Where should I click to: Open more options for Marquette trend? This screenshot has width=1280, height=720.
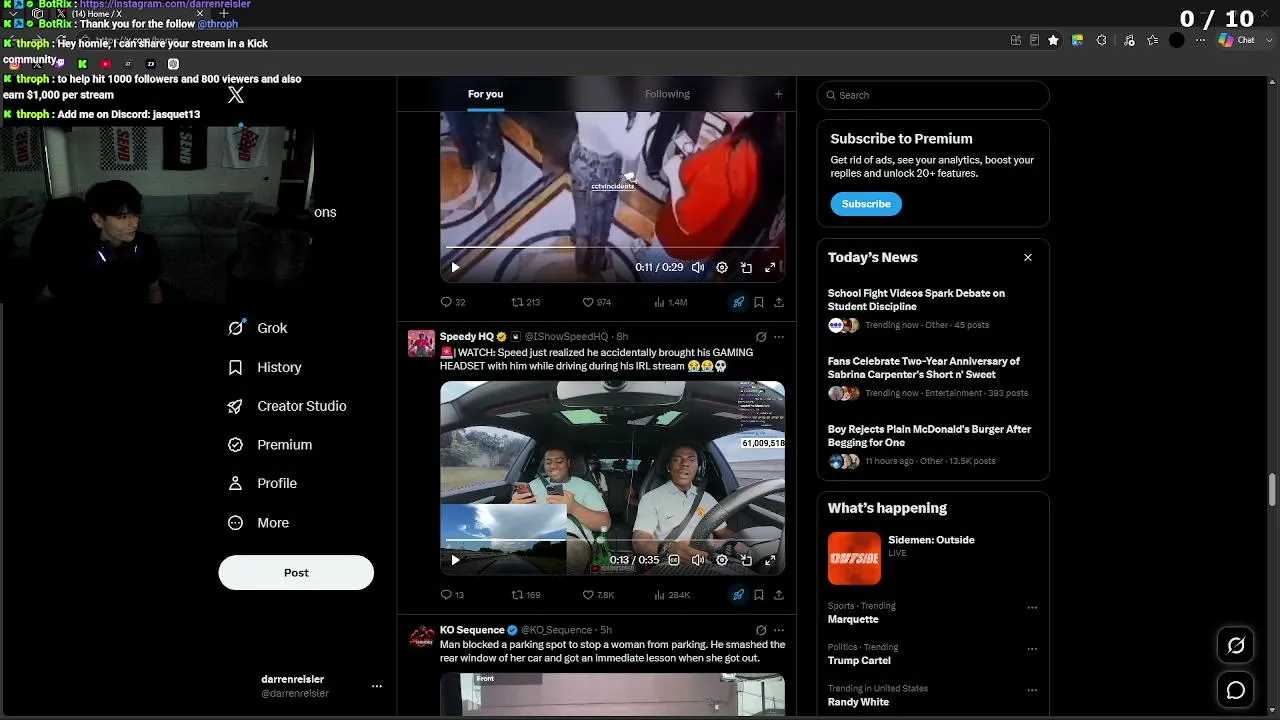point(1032,607)
